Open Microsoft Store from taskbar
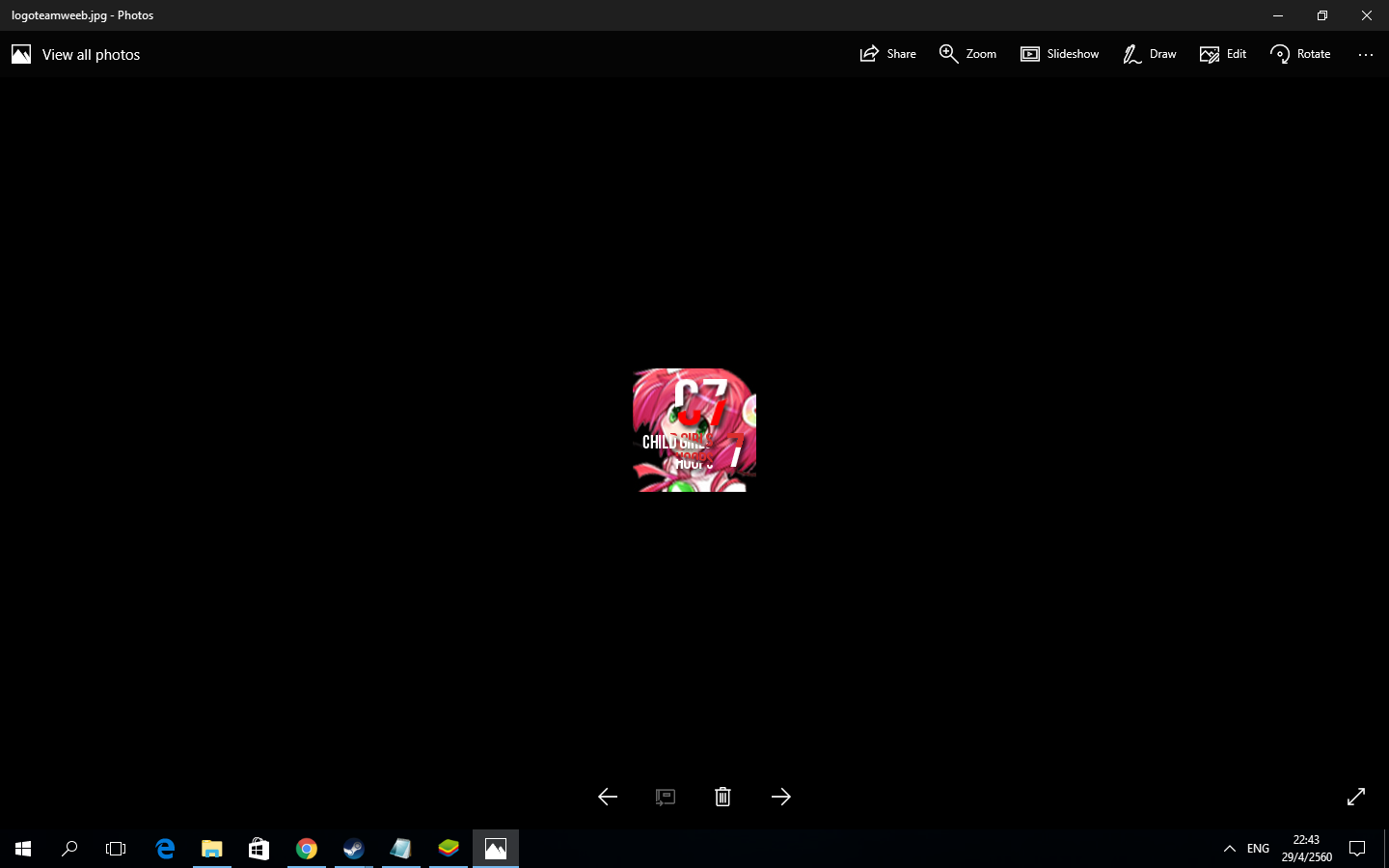The height and width of the screenshot is (868, 1389). [x=259, y=849]
